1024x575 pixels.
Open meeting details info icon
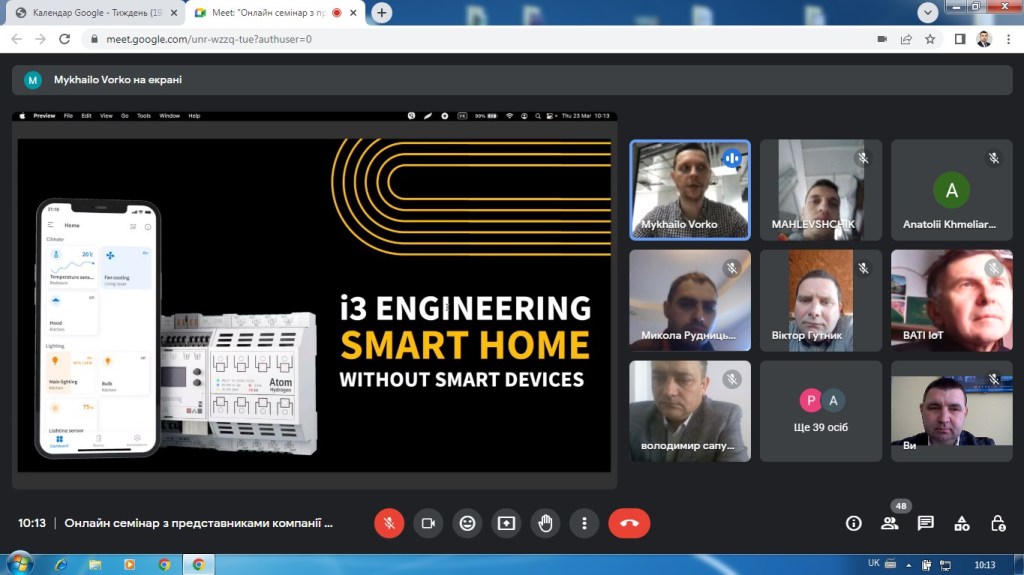pyautogui.click(x=853, y=523)
